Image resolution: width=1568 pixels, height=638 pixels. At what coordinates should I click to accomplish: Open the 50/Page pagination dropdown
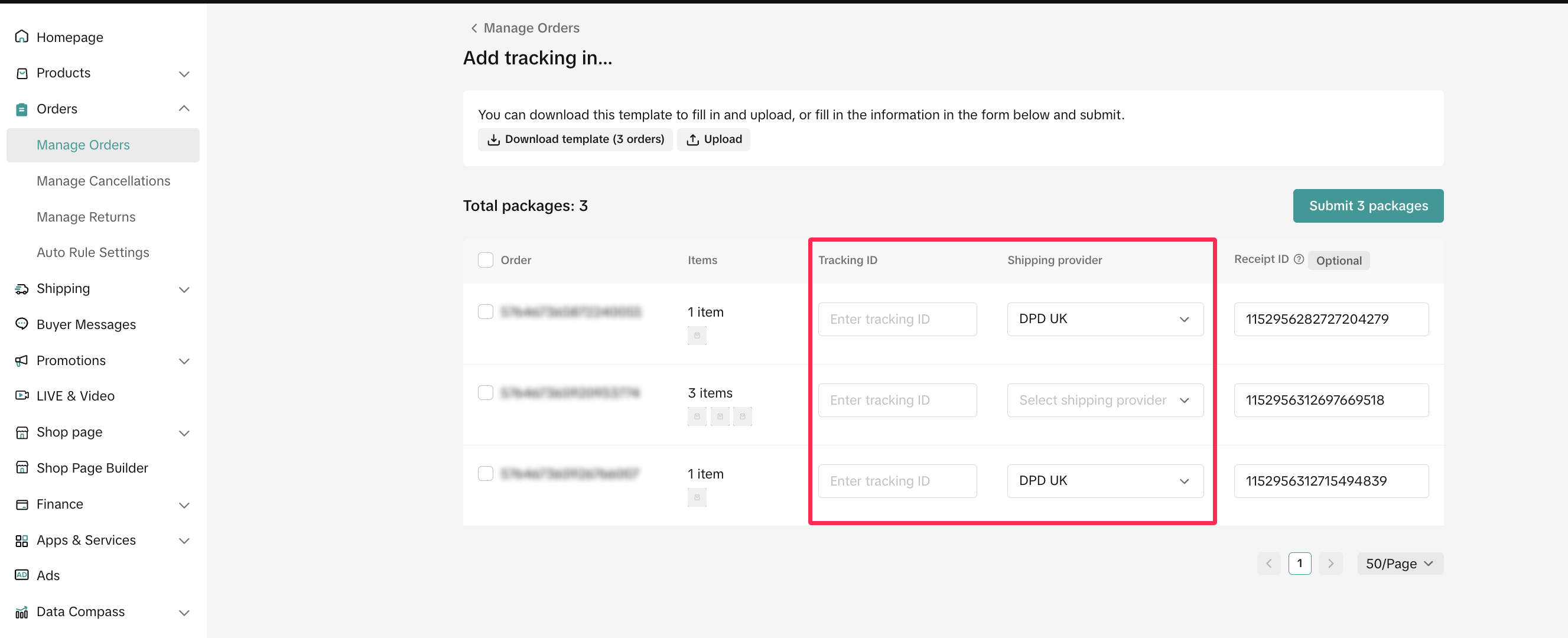[x=1400, y=563]
